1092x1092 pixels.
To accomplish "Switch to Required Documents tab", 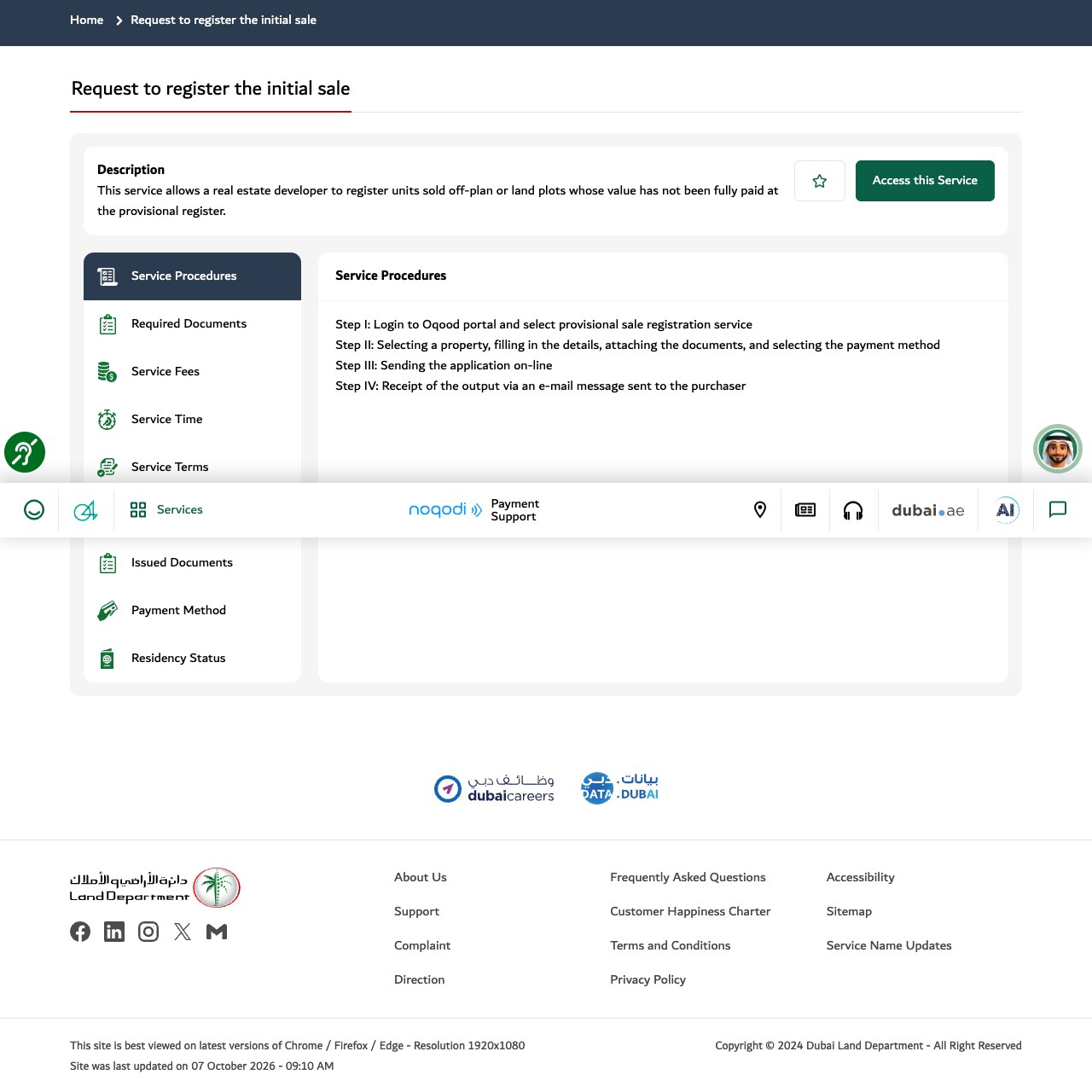I will [x=192, y=324].
